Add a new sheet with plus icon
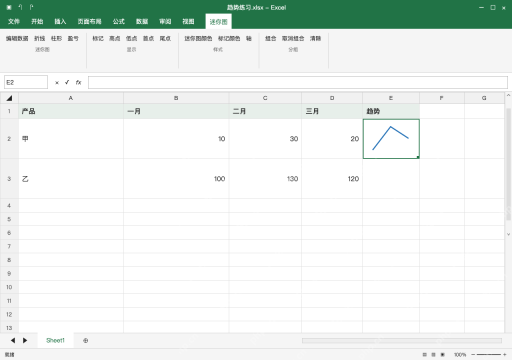512x360 pixels. 86,340
